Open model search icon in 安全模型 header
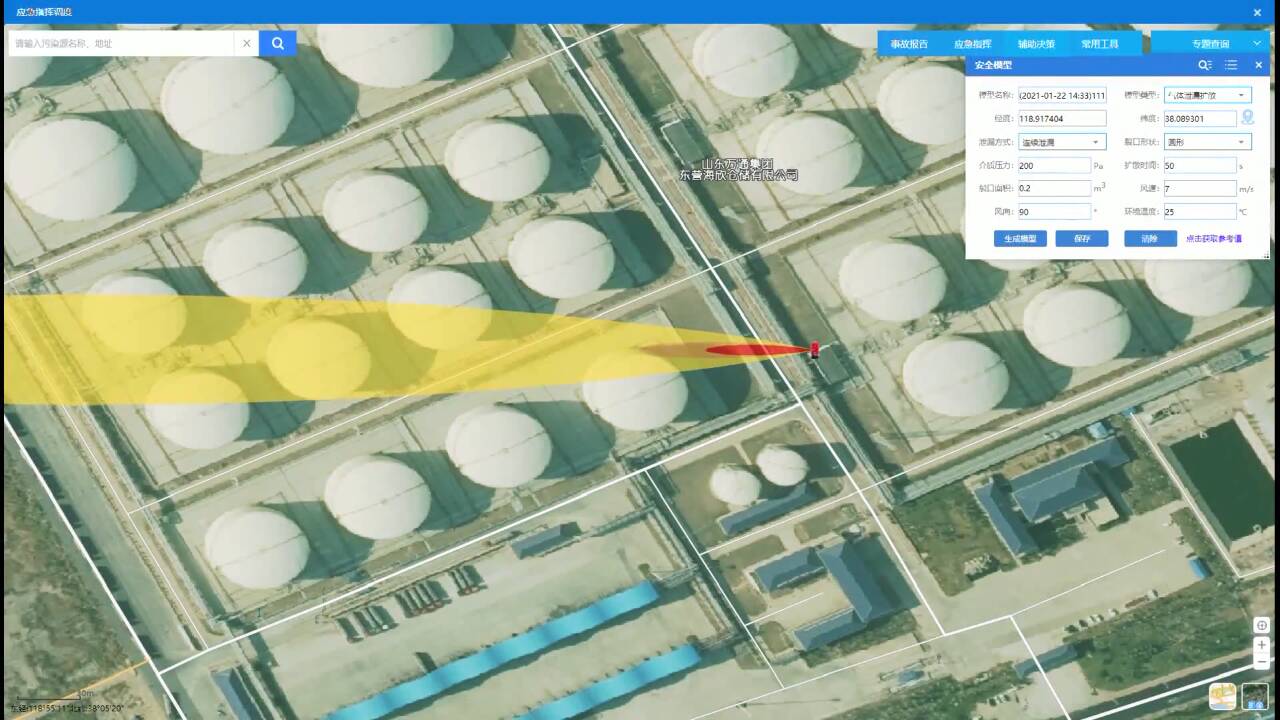The image size is (1280, 720). coord(1205,65)
